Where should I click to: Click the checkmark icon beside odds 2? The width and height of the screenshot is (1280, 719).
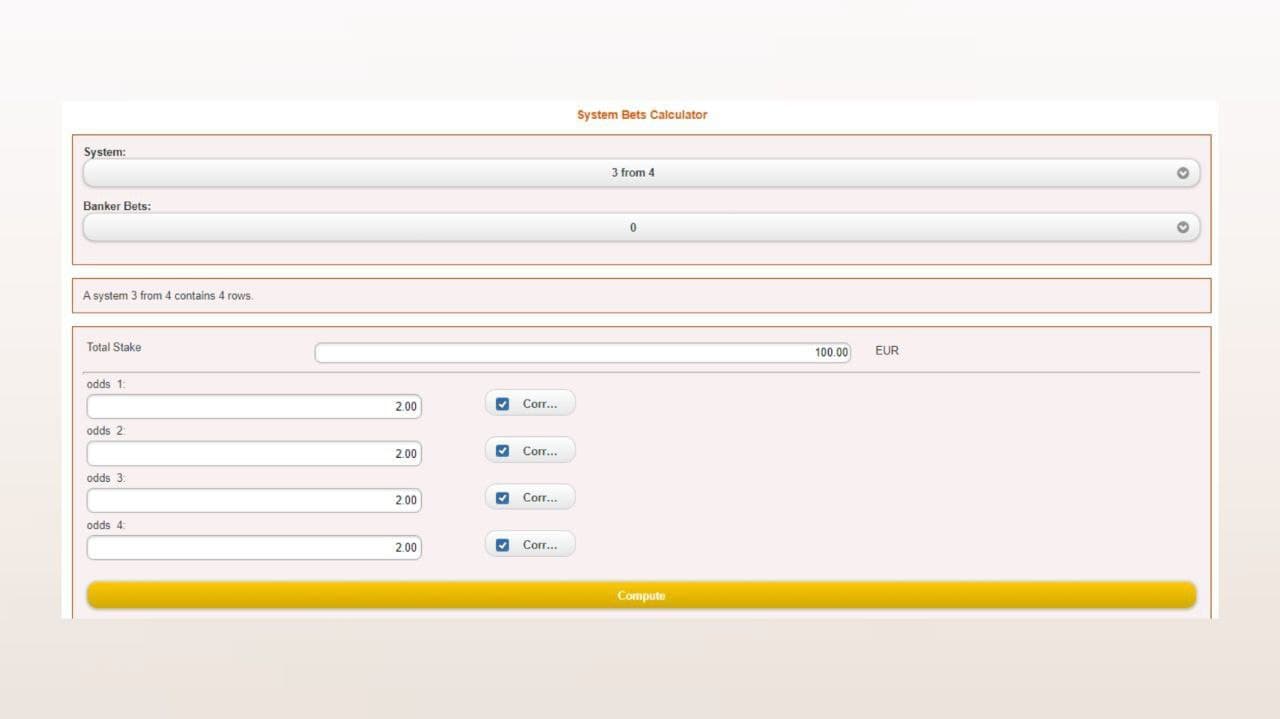503,450
